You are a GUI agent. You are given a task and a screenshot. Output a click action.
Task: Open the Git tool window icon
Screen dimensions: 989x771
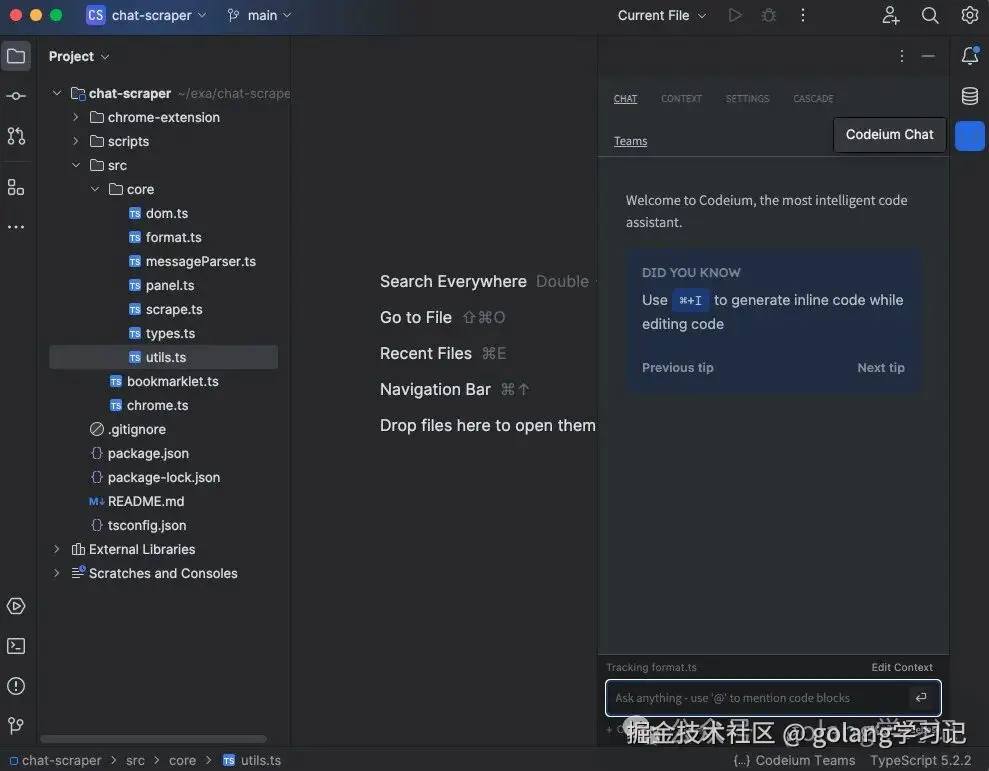pos(16,726)
